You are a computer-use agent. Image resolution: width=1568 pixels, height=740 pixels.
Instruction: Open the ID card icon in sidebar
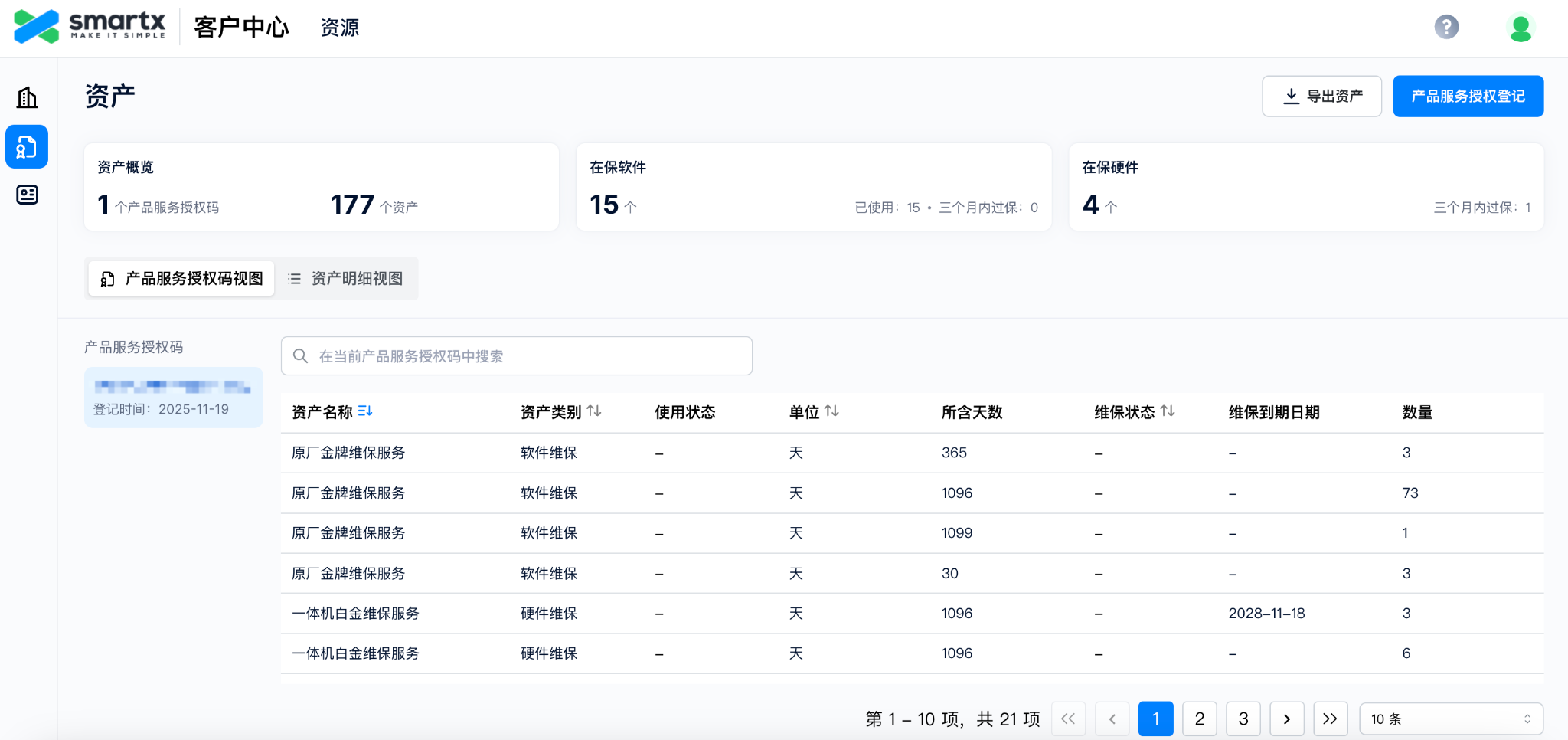click(28, 195)
